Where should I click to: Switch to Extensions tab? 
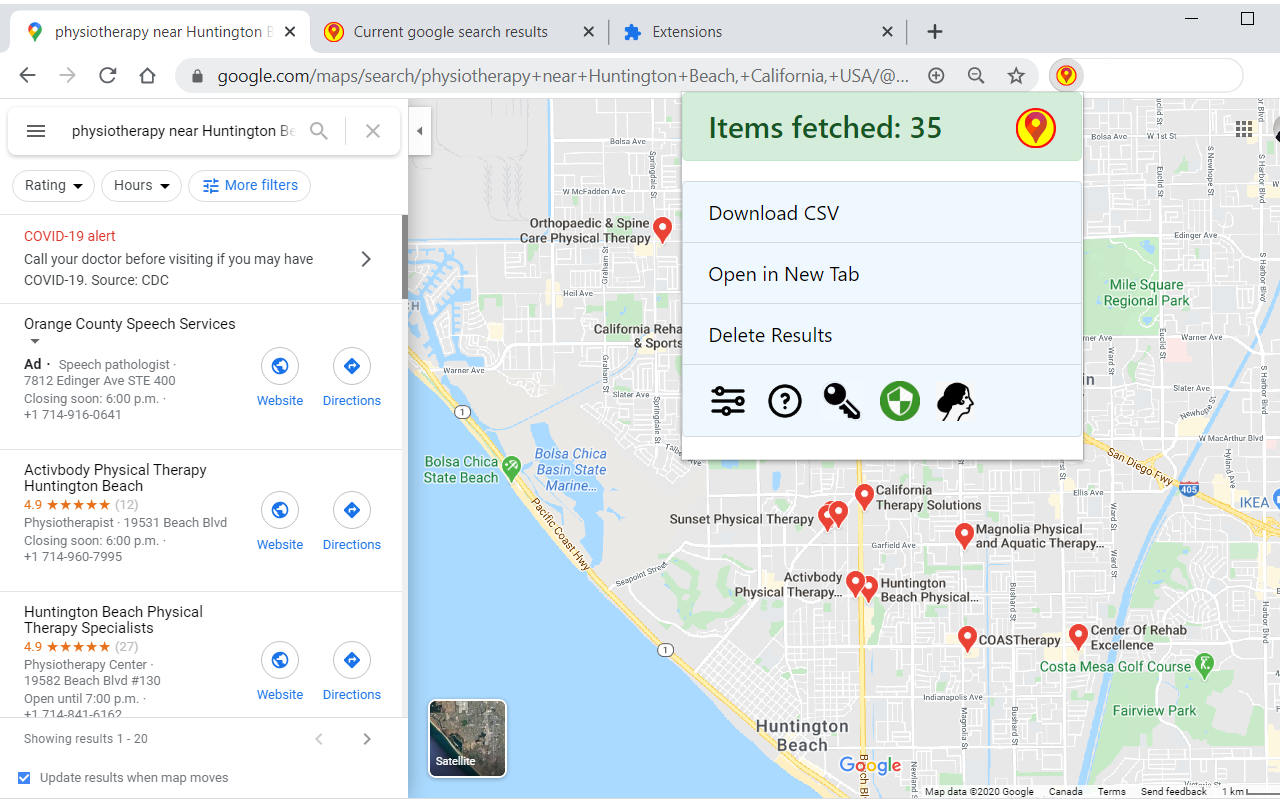tap(758, 32)
